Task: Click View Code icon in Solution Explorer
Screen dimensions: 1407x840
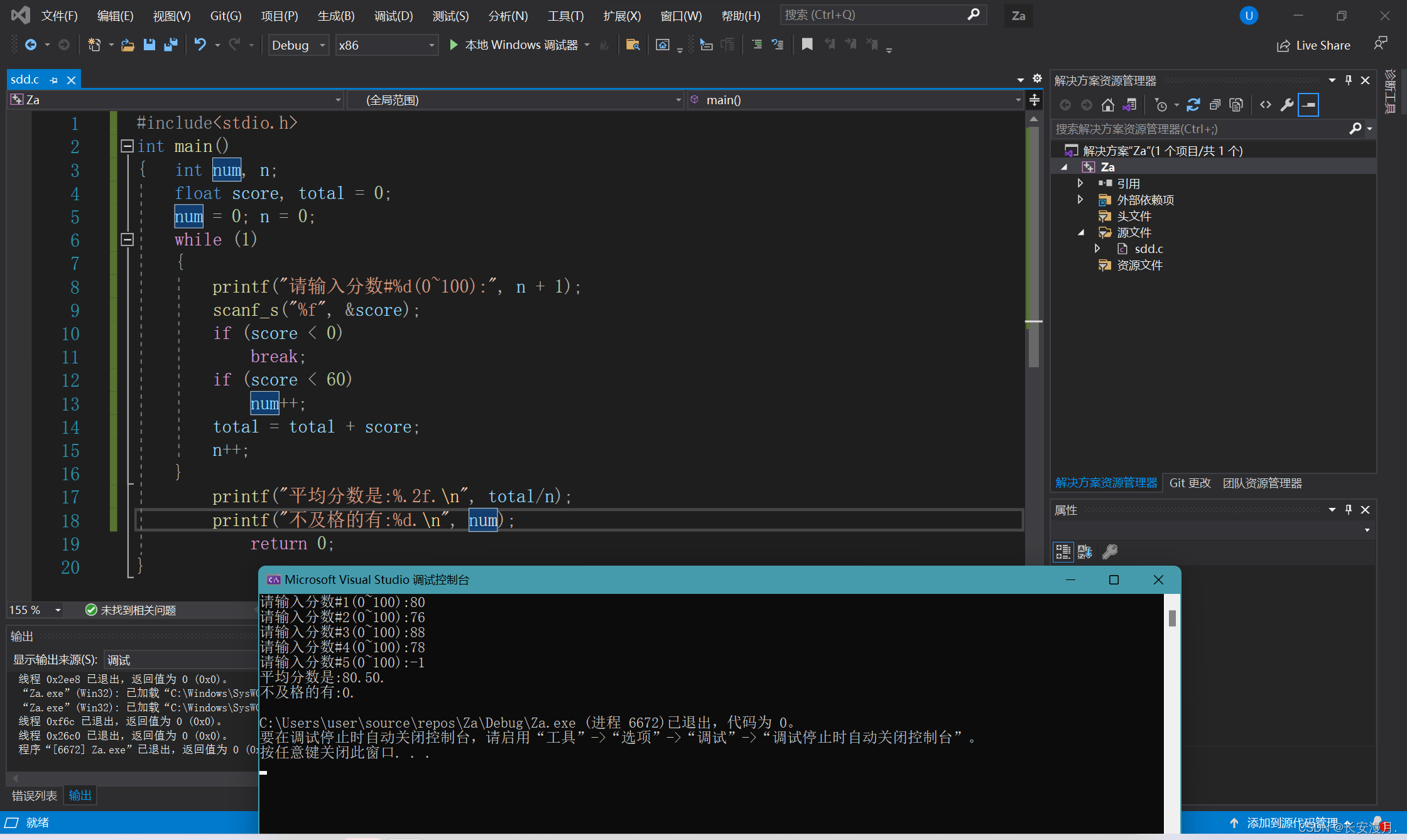Action: pyautogui.click(x=1266, y=105)
